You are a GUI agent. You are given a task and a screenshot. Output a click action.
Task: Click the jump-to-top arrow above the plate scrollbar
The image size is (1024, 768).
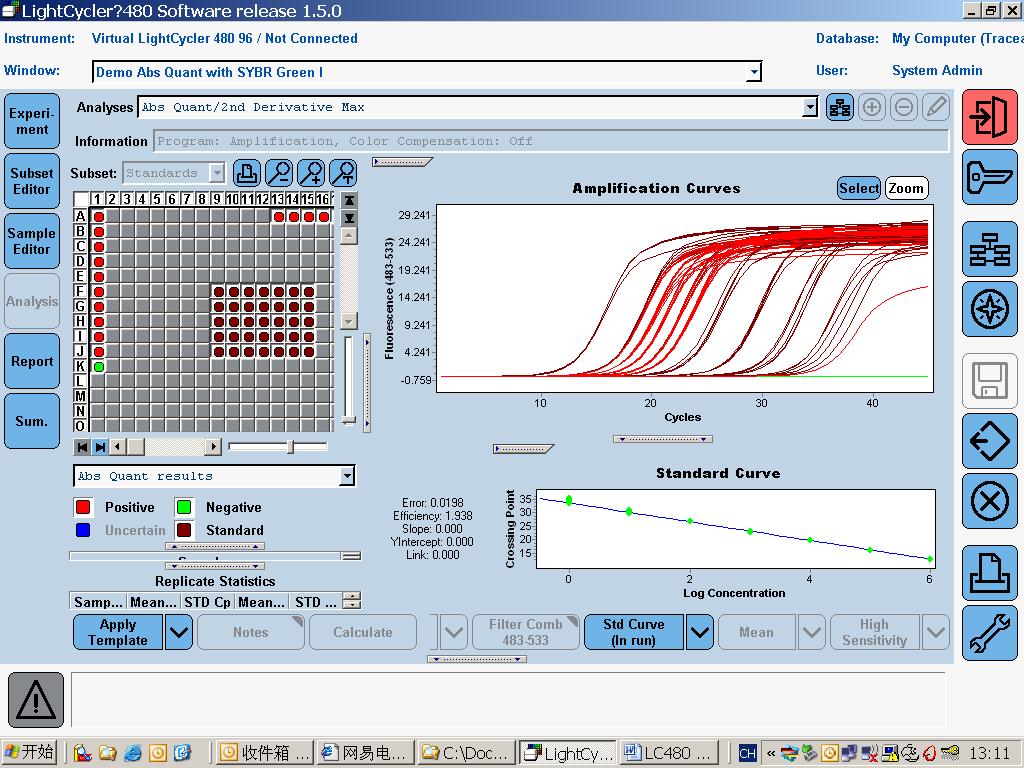(349, 200)
